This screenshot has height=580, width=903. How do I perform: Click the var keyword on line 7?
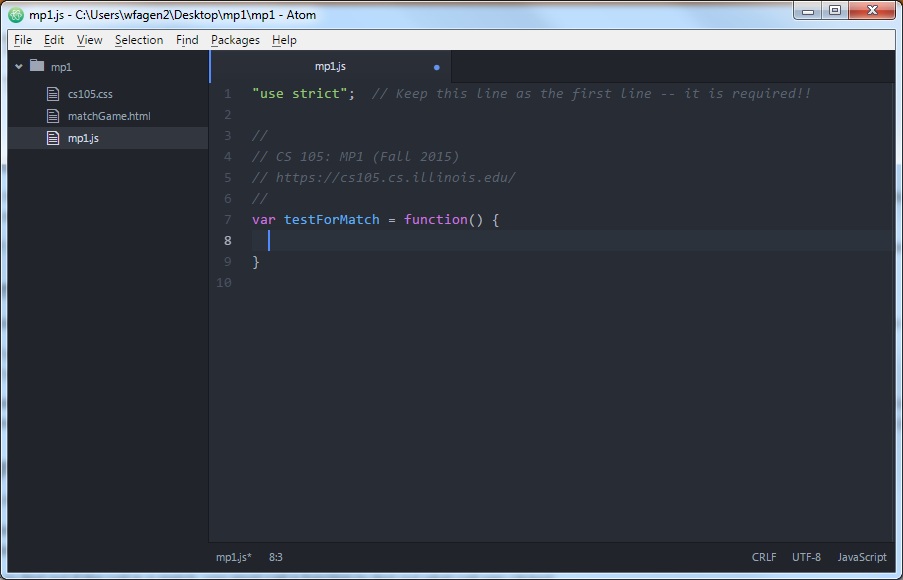coord(264,219)
